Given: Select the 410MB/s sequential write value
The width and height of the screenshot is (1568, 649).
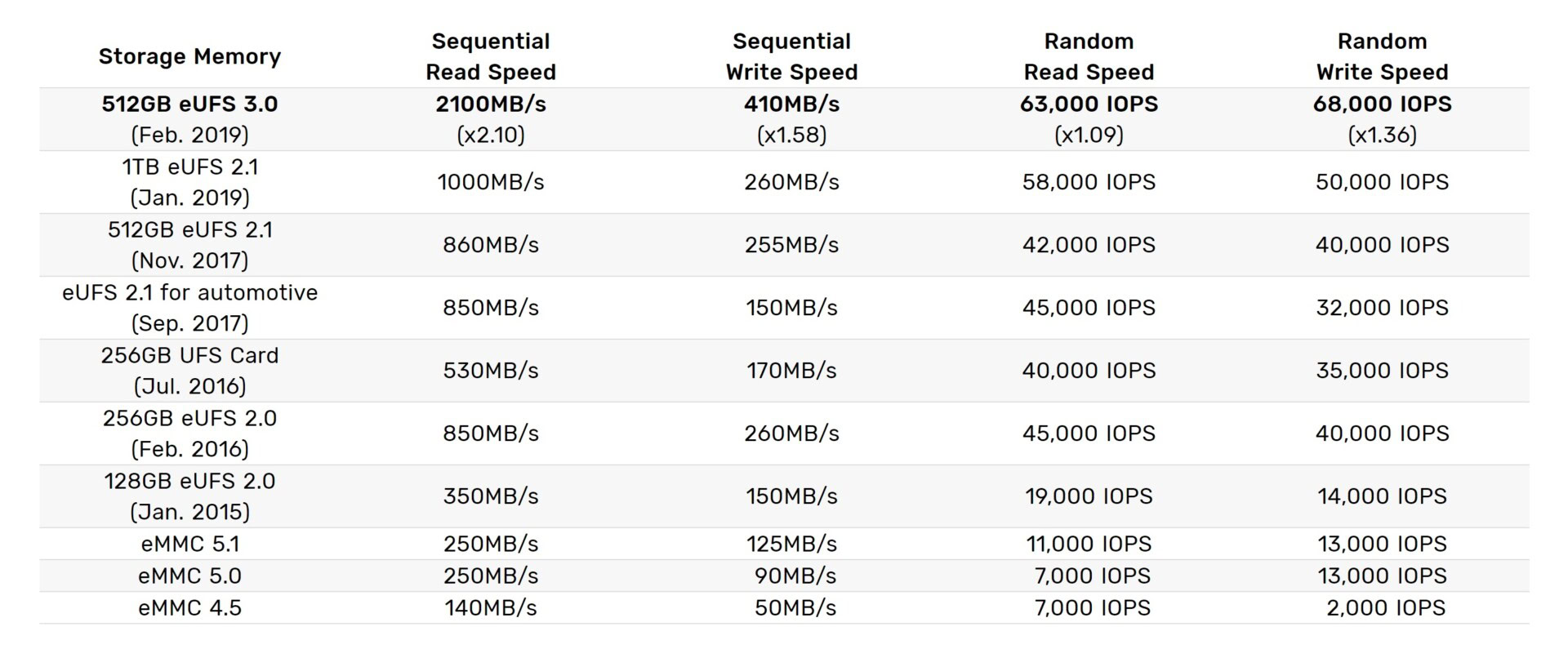Looking at the screenshot, I should pyautogui.click(x=791, y=104).
